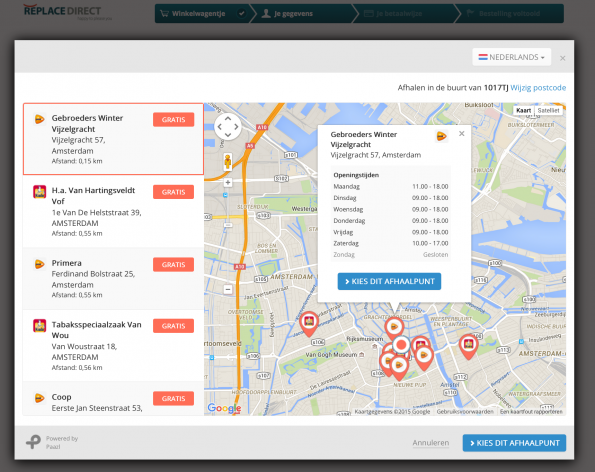Select Tabaksspeciaalzaak Van Wou location
This screenshot has width=595, height=472.
113,345
